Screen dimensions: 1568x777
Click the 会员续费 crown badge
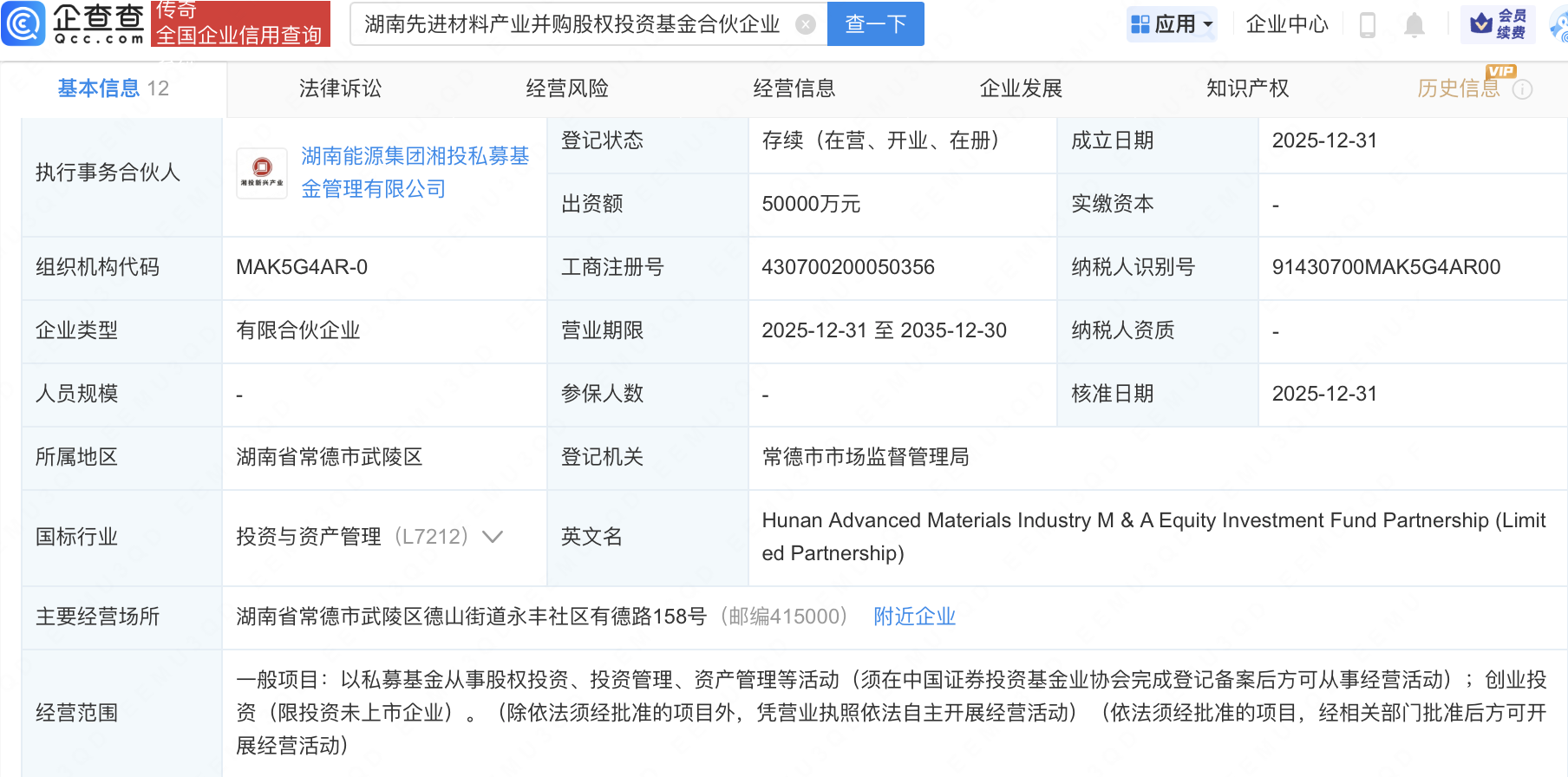[x=1498, y=24]
